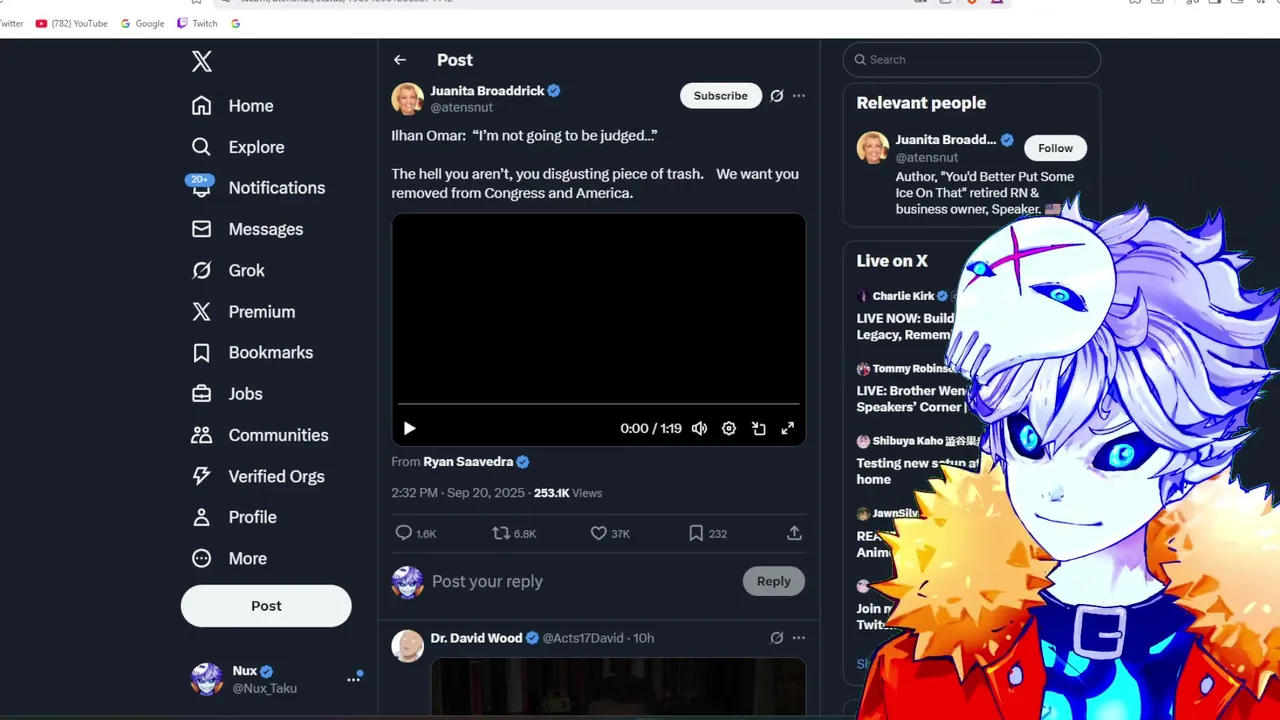Open Explore page
This screenshot has width=1280, height=720.
pyautogui.click(x=238, y=147)
